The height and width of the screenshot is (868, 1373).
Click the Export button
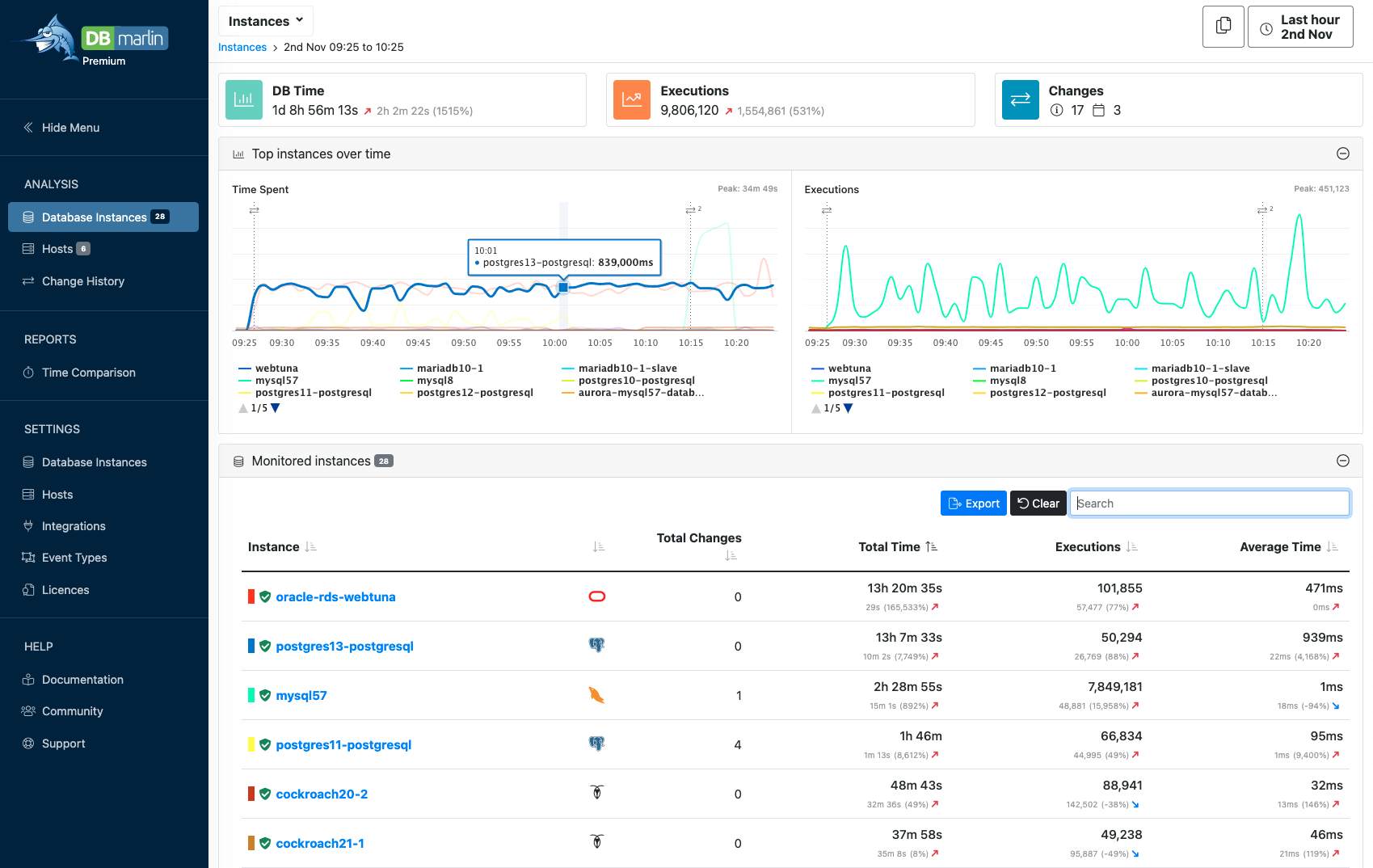pos(974,503)
